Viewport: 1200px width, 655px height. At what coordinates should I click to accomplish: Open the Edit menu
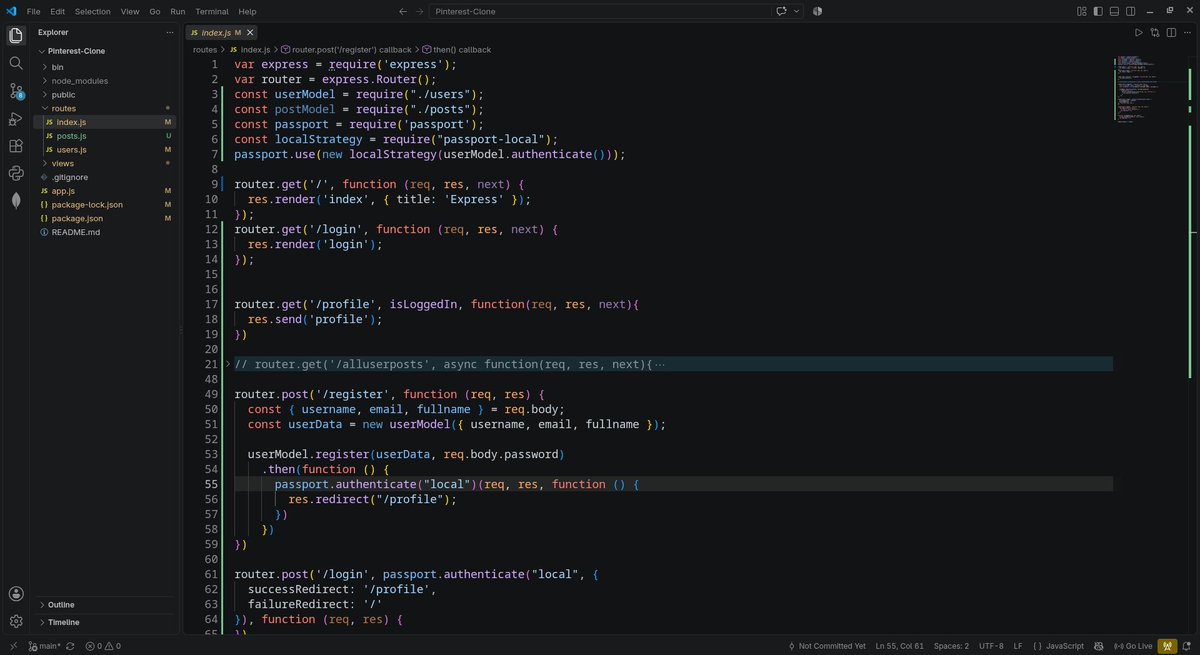[58, 11]
